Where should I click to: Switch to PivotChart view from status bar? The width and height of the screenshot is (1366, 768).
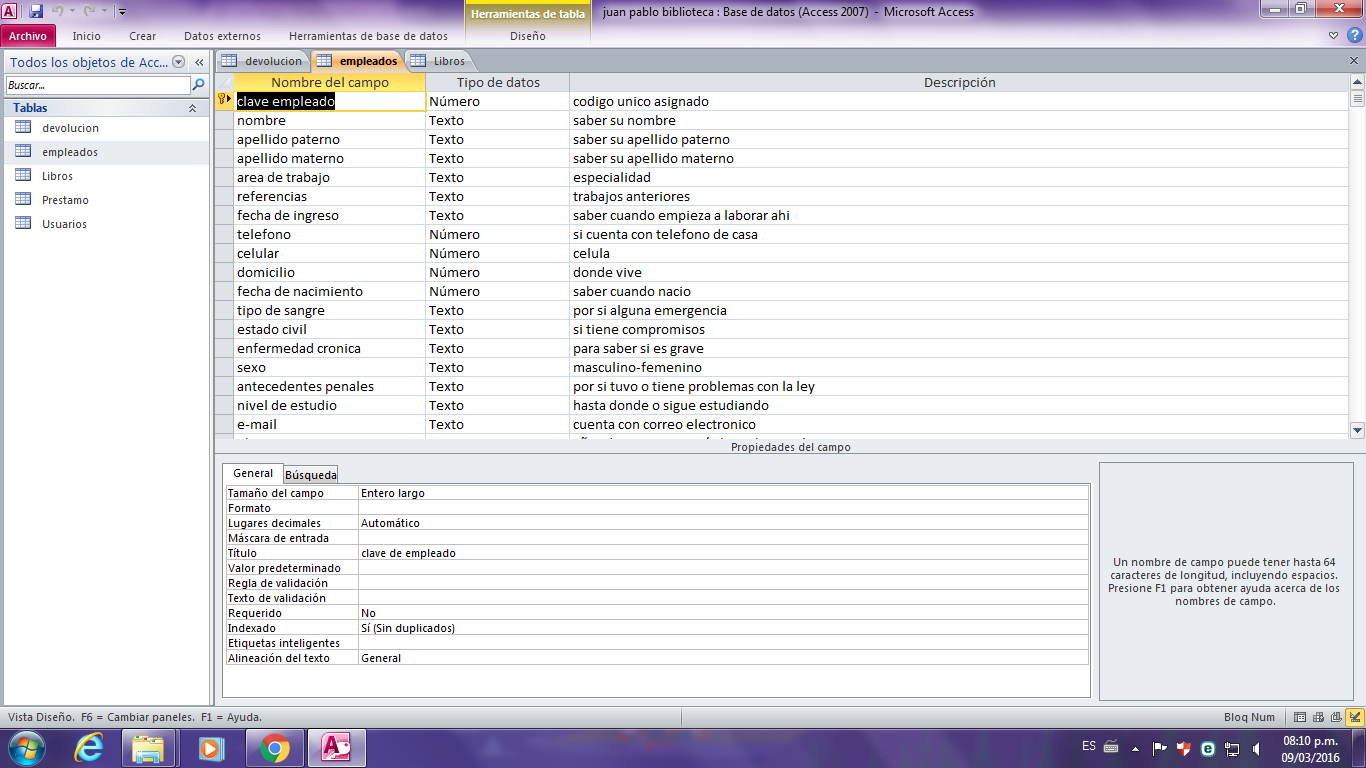(x=1336, y=717)
